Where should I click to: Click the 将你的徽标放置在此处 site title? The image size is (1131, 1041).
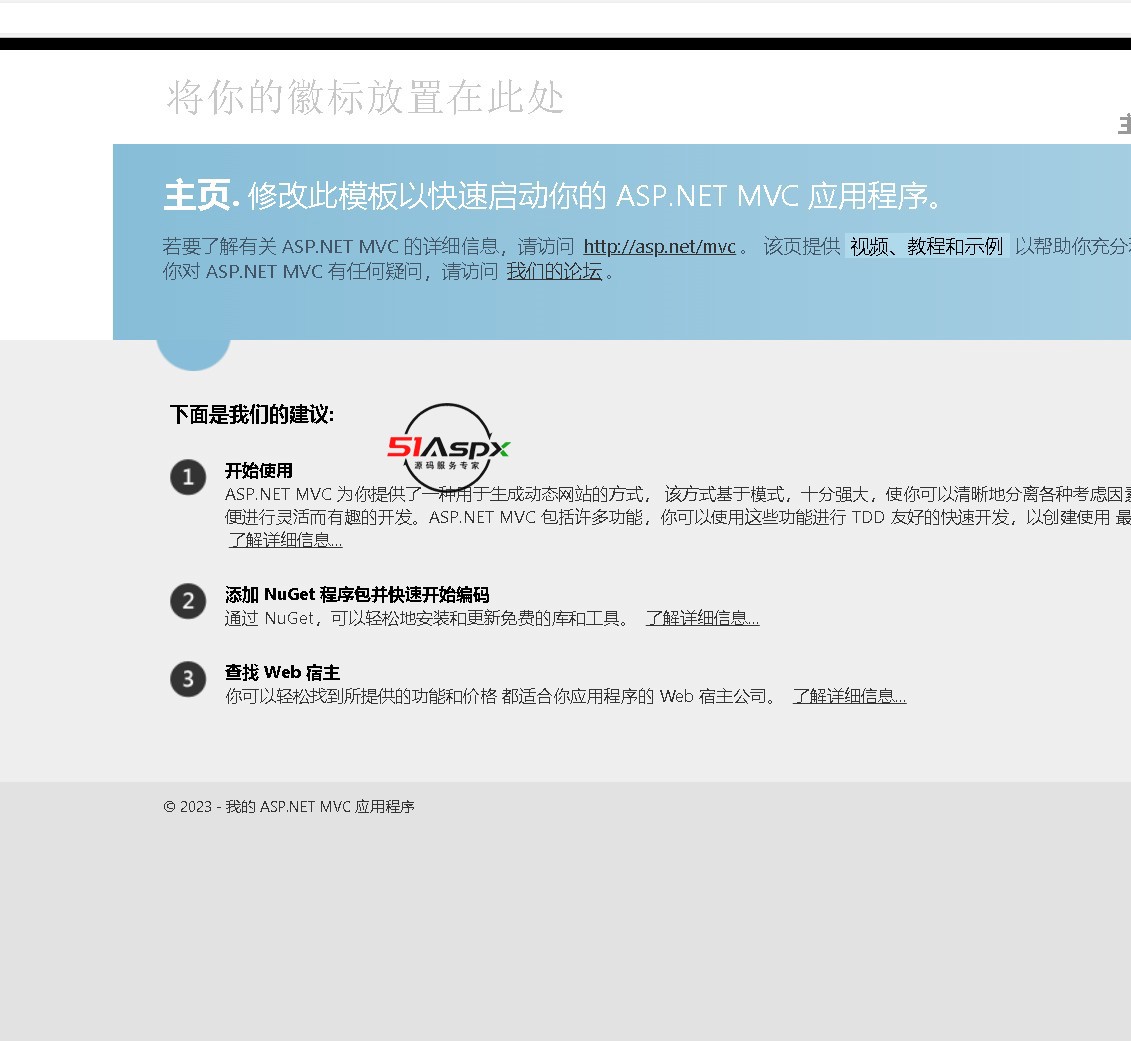(x=365, y=97)
